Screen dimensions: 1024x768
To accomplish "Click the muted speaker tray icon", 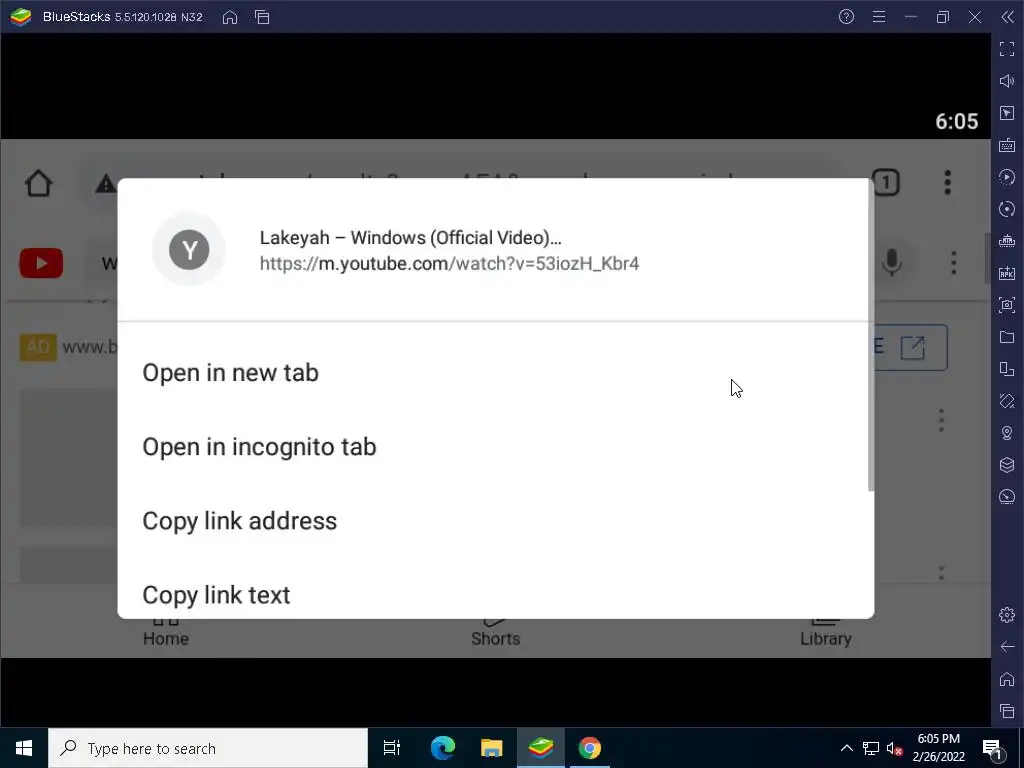I will coord(894,748).
